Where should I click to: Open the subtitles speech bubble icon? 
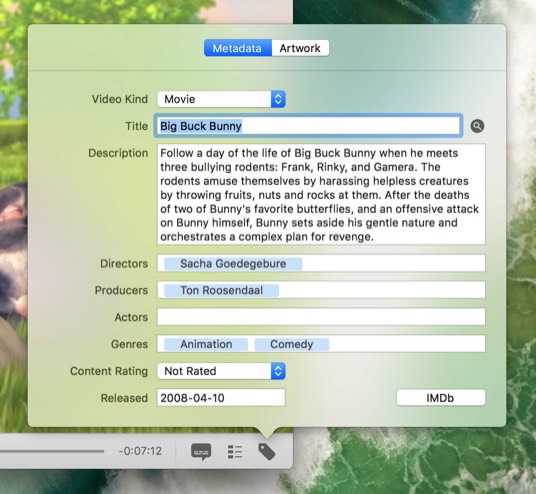[x=201, y=452]
